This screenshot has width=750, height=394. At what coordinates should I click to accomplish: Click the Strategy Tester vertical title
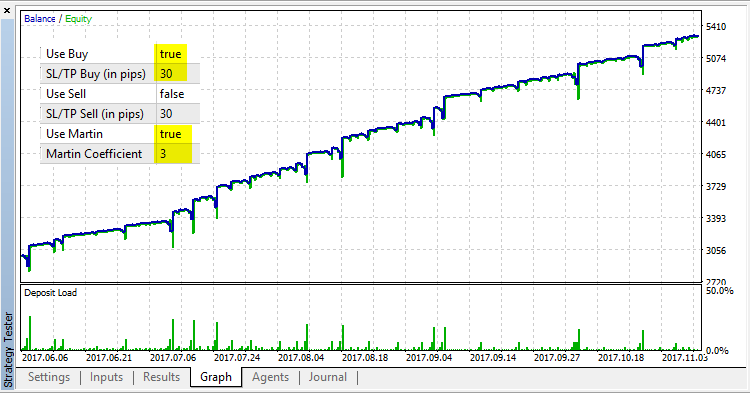click(8, 349)
